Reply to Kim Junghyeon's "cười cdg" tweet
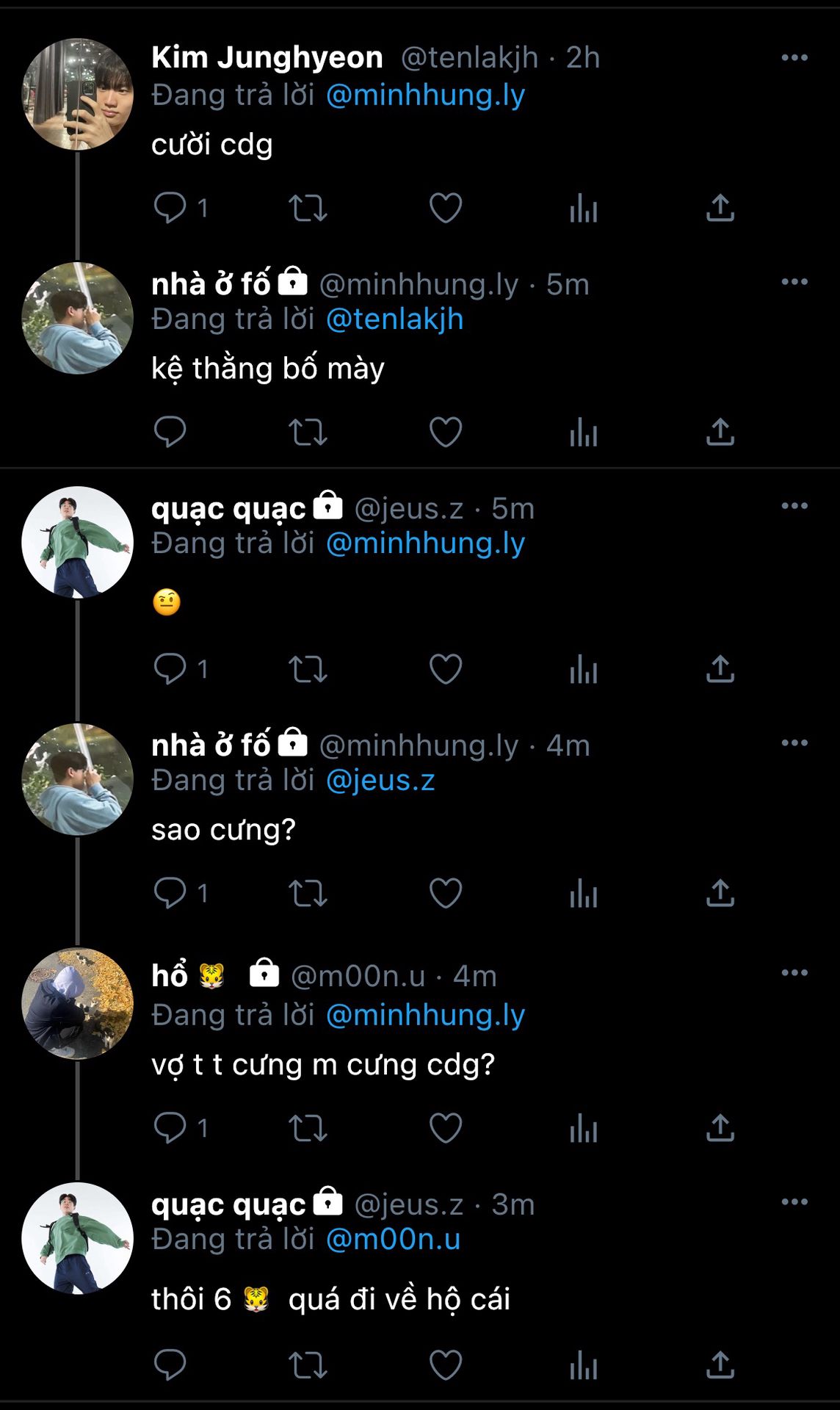Viewport: 840px width, 1410px height. click(x=170, y=209)
